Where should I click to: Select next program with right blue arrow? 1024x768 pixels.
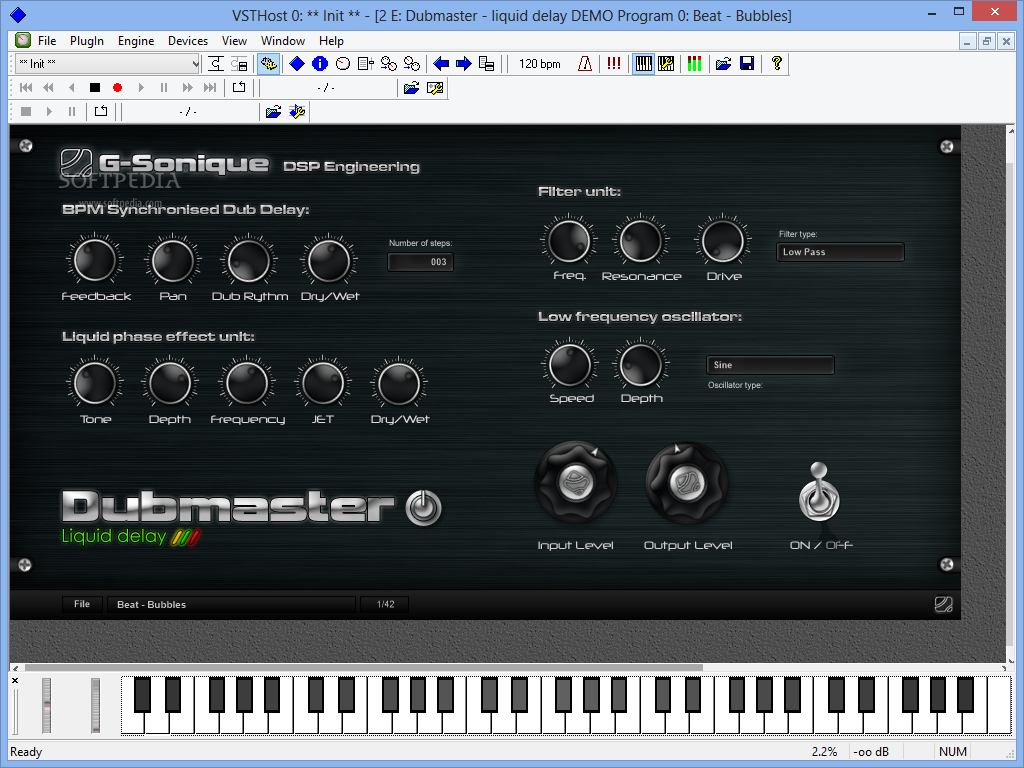click(x=464, y=63)
